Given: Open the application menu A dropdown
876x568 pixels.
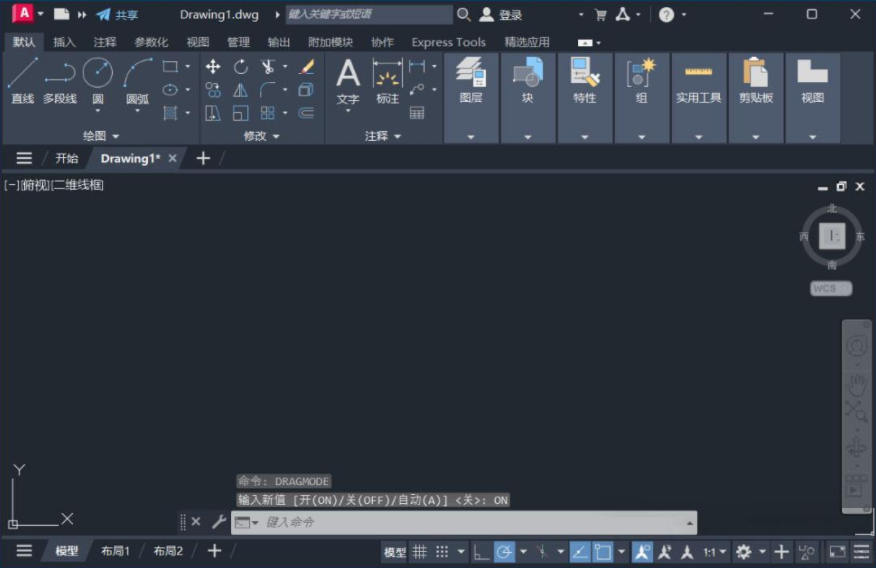Looking at the screenshot, I should pos(28,13).
